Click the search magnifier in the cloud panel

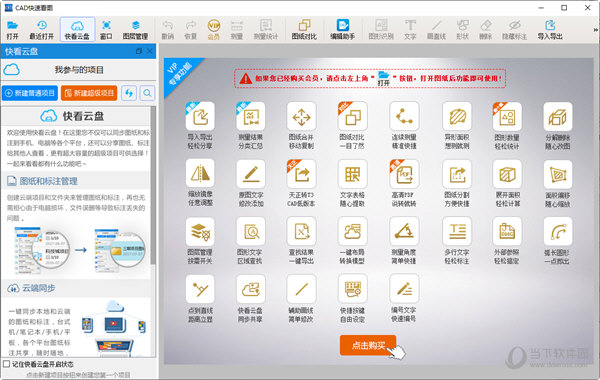click(x=147, y=93)
